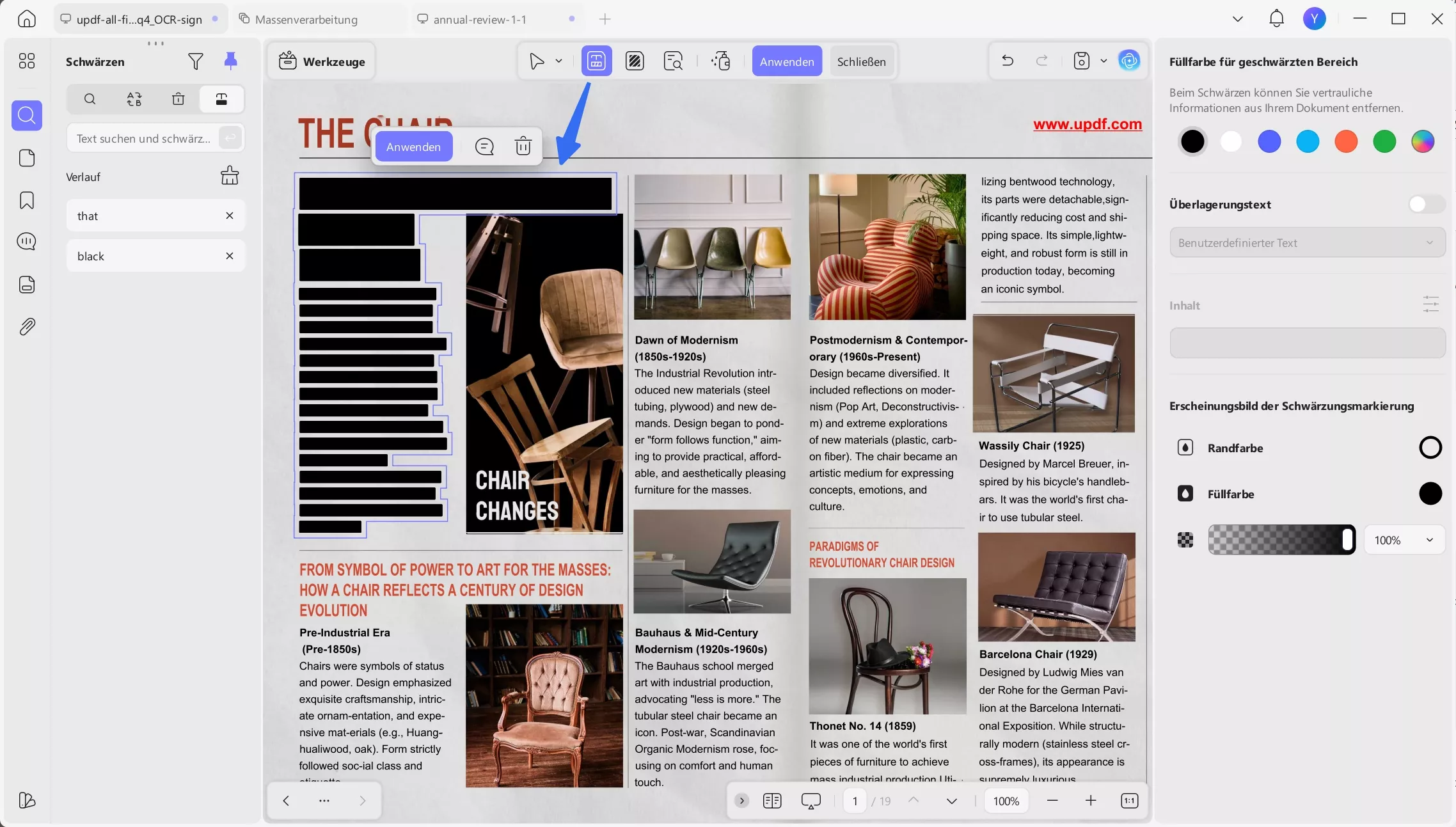Select the Randfarbe outline color circle
Viewport: 1456px width, 827px height.
pos(1430,448)
